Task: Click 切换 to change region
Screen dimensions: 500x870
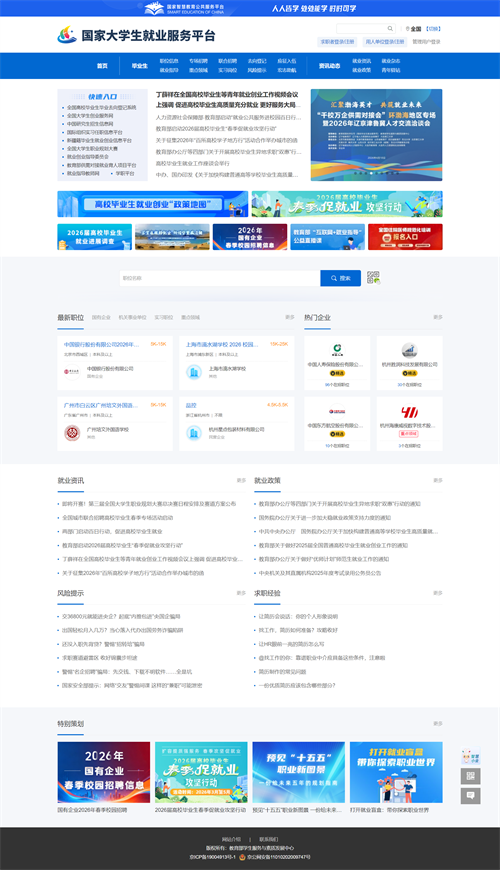Action: click(433, 29)
